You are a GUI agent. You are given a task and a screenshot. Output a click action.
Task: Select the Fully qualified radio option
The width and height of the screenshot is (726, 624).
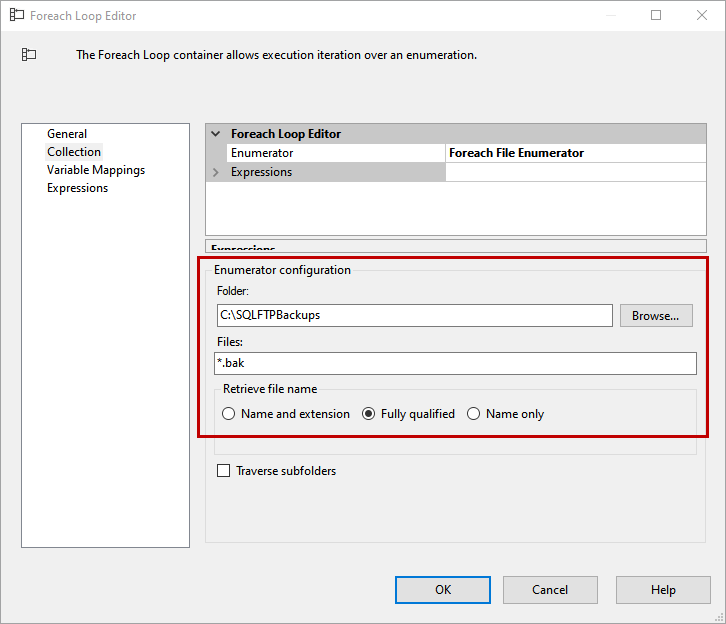369,414
